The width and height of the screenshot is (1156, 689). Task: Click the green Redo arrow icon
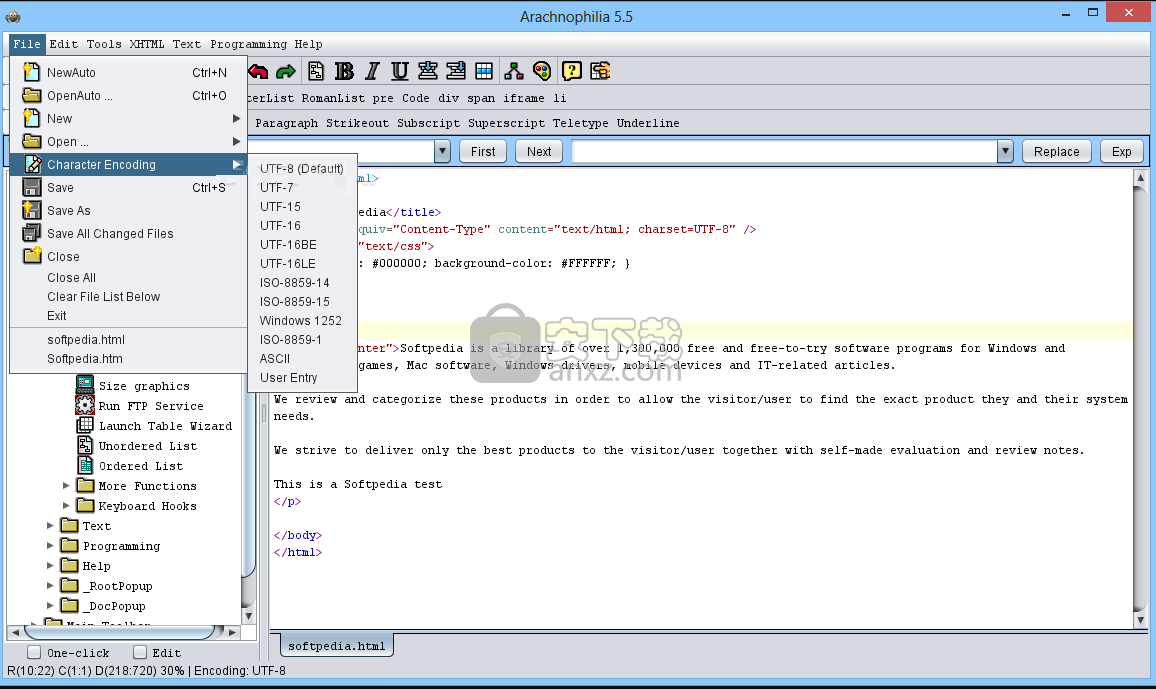coord(285,71)
